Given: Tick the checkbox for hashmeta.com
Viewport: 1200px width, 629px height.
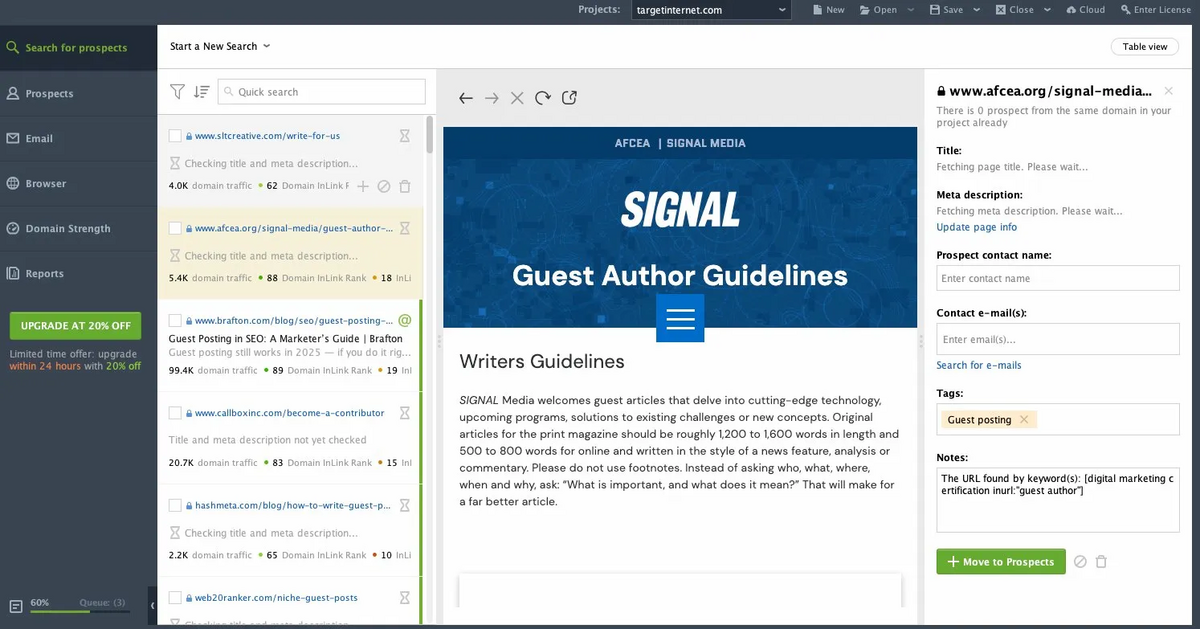Looking at the screenshot, I should click(175, 506).
